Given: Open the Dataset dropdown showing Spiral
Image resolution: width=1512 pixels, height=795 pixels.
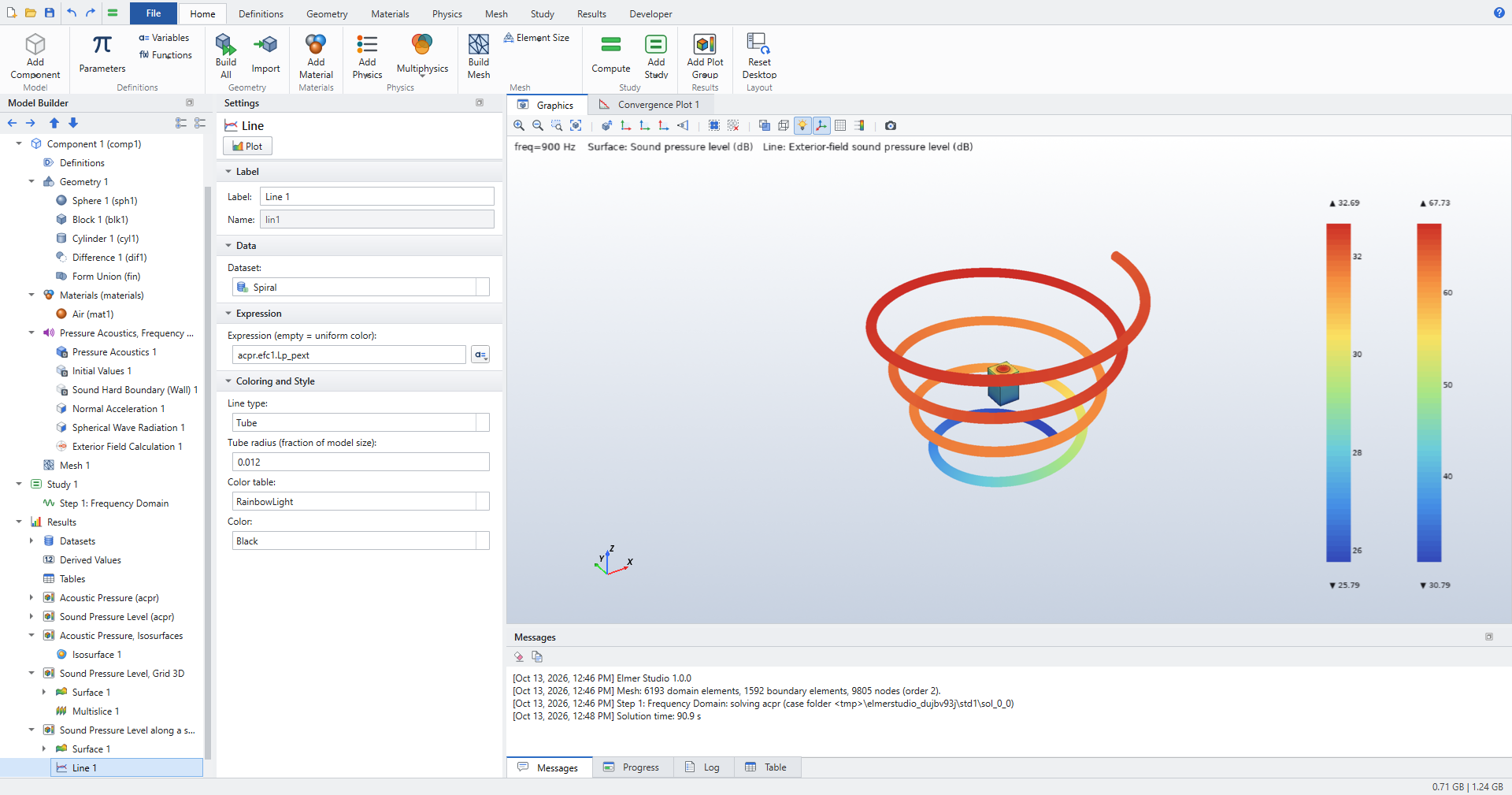Looking at the screenshot, I should click(x=361, y=288).
